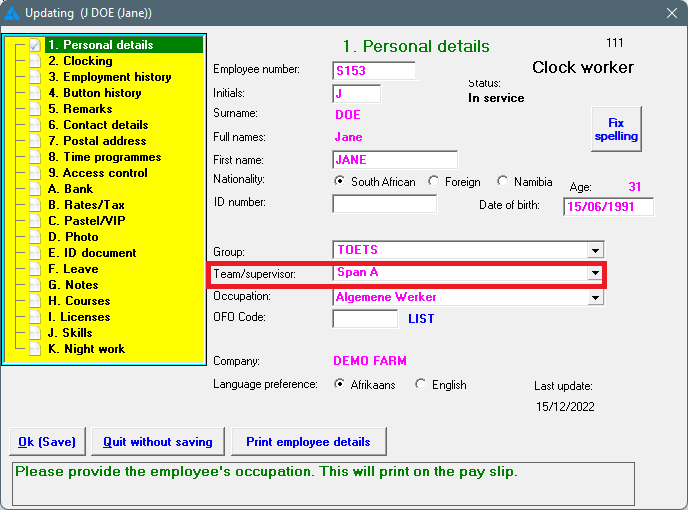Click Ok (Save) button
The height and width of the screenshot is (510, 688).
tap(47, 442)
